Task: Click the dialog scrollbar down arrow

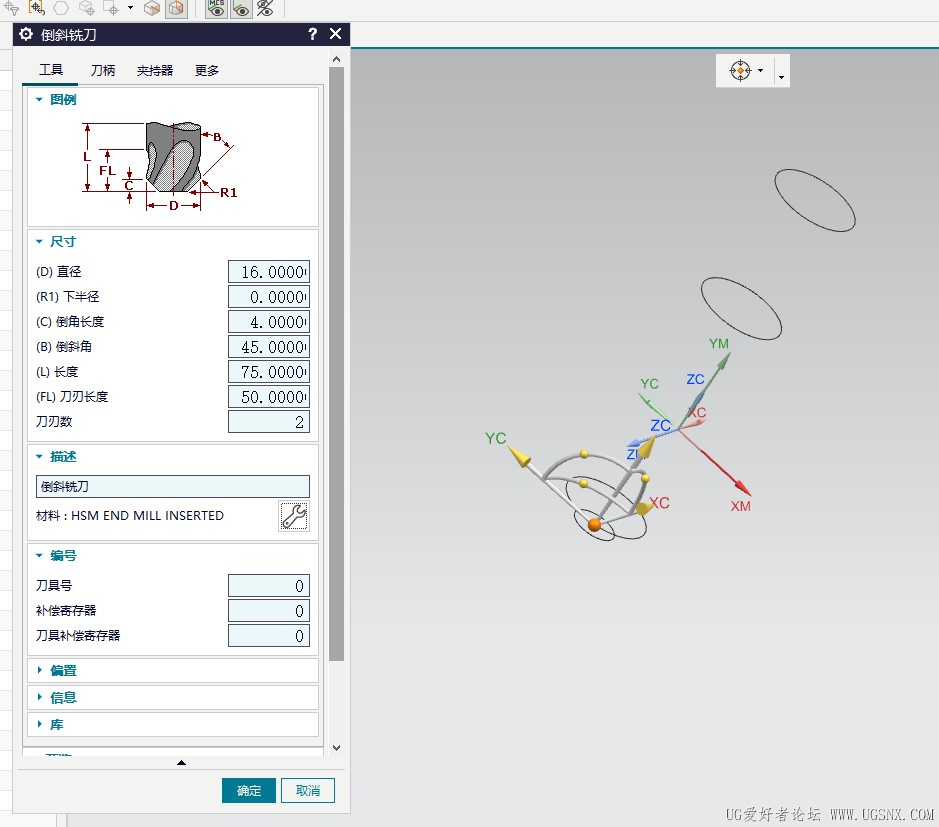Action: pyautogui.click(x=337, y=747)
